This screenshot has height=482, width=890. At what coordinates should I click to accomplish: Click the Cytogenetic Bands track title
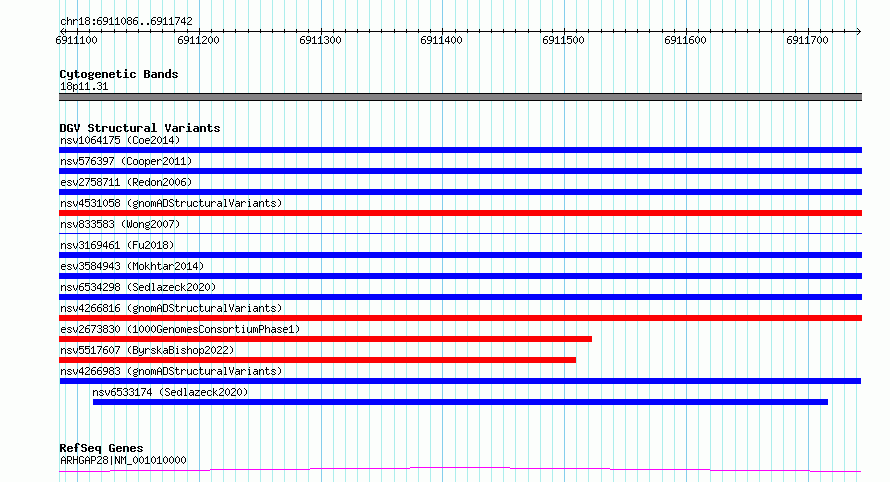pyautogui.click(x=119, y=74)
